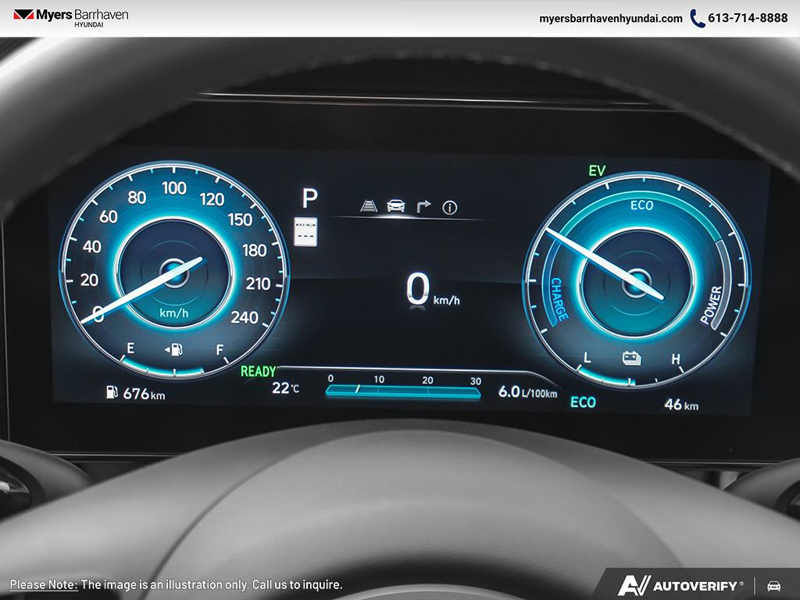Click the green READY indicator
This screenshot has width=800, height=600.
point(258,371)
